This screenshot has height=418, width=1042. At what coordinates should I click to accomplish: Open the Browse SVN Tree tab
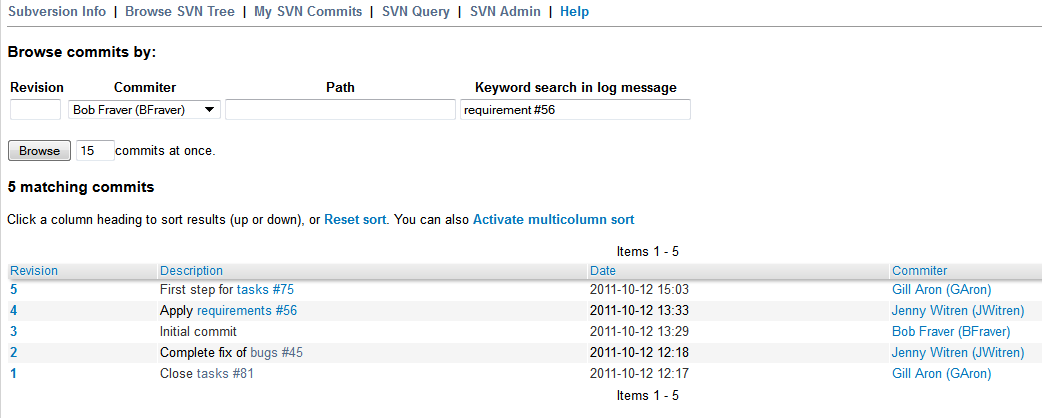[x=180, y=11]
